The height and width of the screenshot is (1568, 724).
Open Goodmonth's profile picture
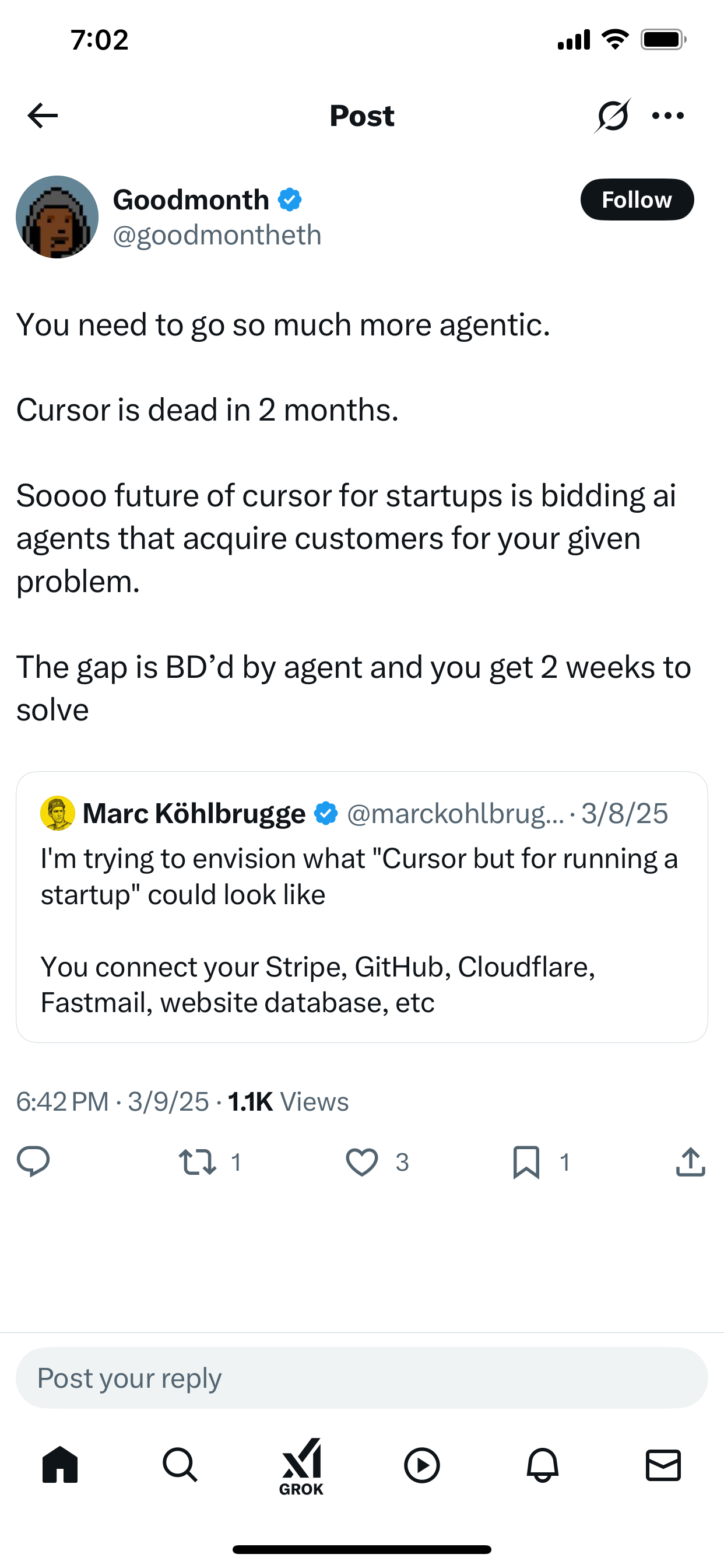[x=57, y=218]
